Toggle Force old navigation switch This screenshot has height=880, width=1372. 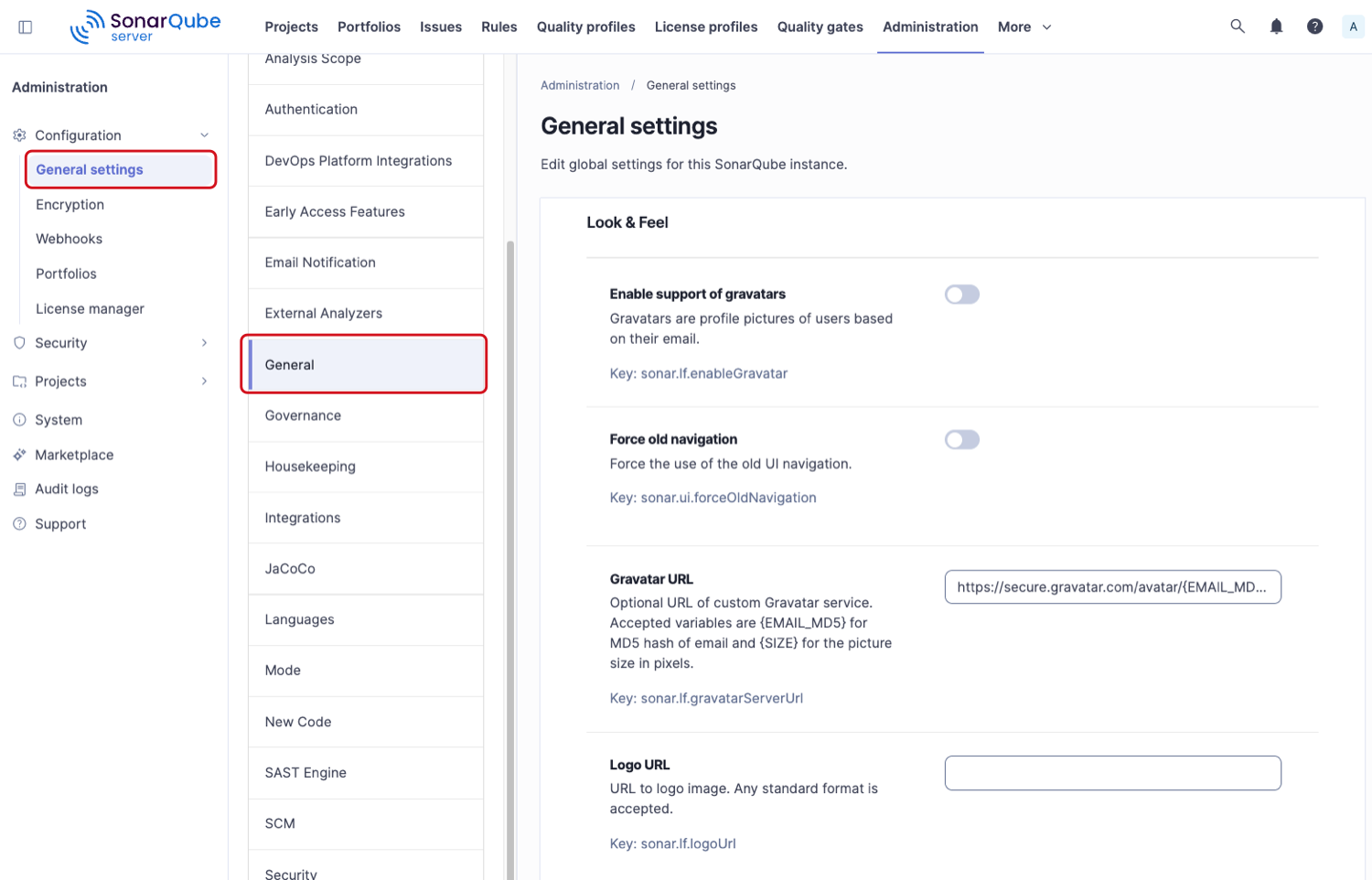[x=962, y=440]
